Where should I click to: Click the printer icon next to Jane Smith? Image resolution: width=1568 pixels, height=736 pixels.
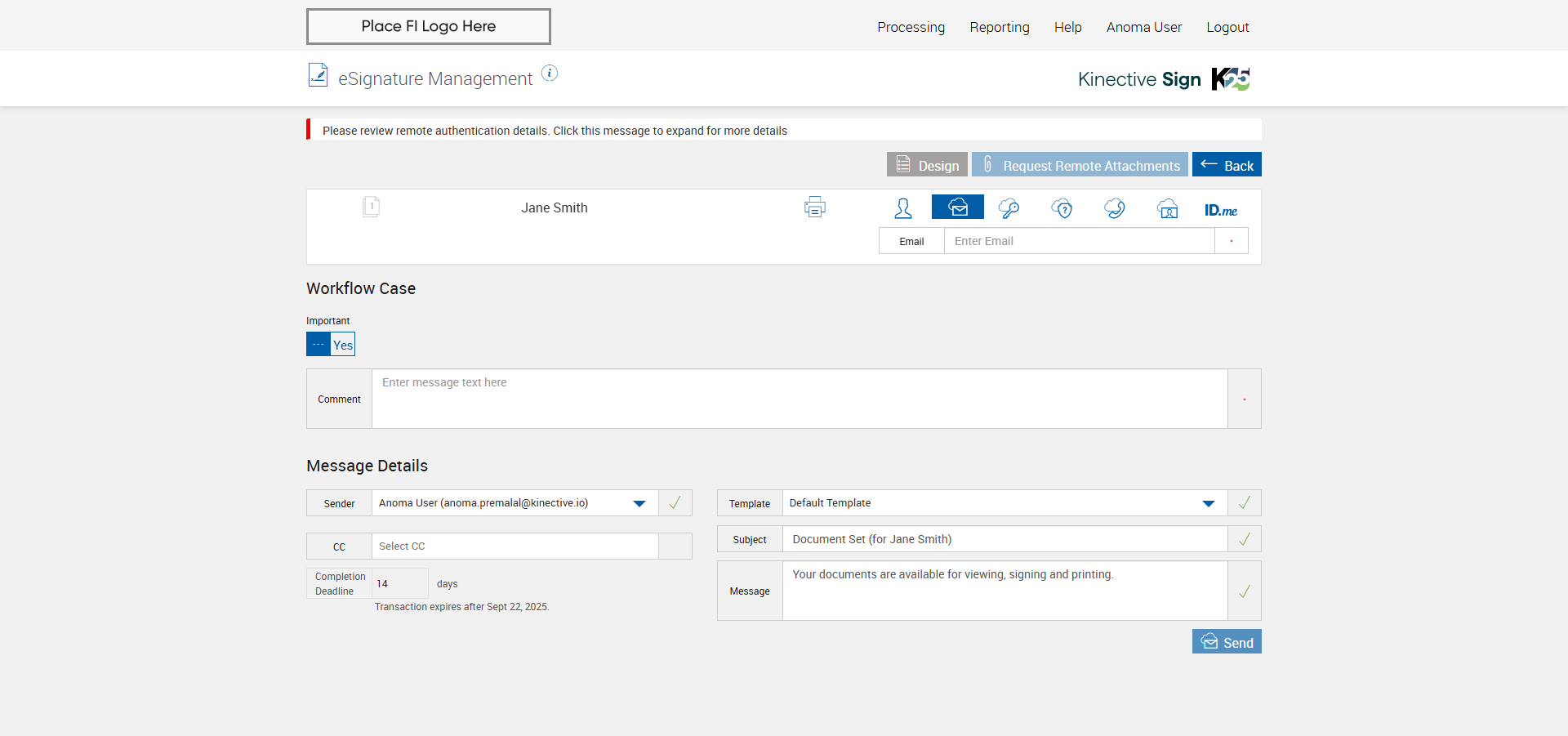pos(814,207)
